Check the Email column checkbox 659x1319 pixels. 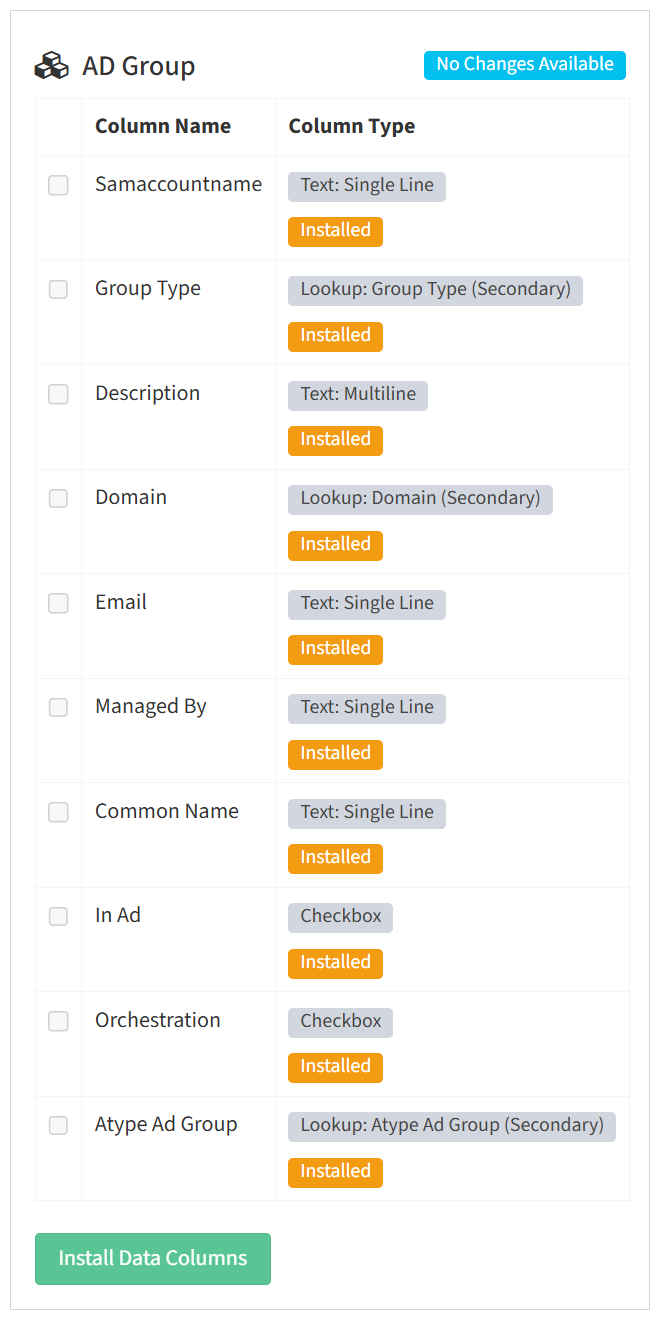pyautogui.click(x=59, y=603)
